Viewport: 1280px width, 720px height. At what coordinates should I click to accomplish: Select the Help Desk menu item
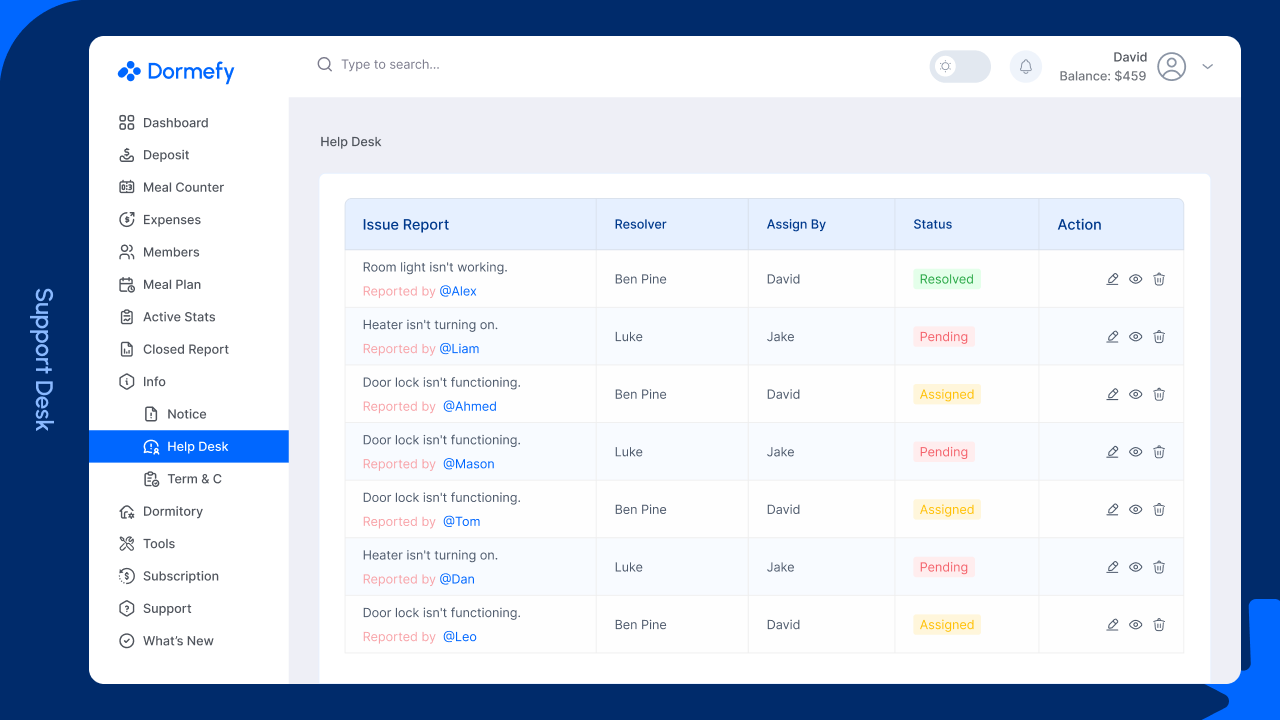(189, 447)
